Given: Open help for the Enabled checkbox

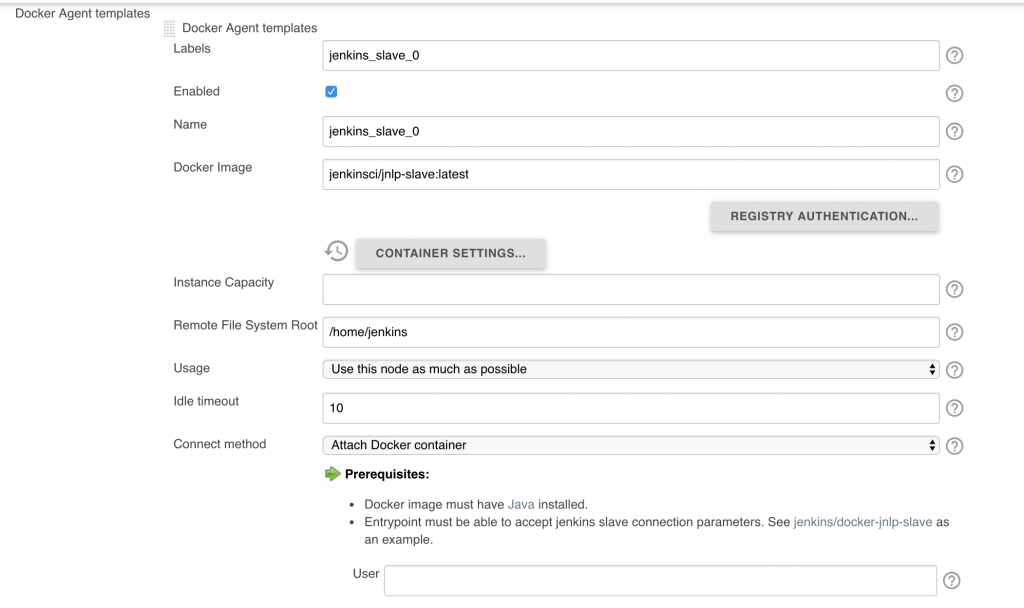Looking at the screenshot, I should [x=954, y=93].
